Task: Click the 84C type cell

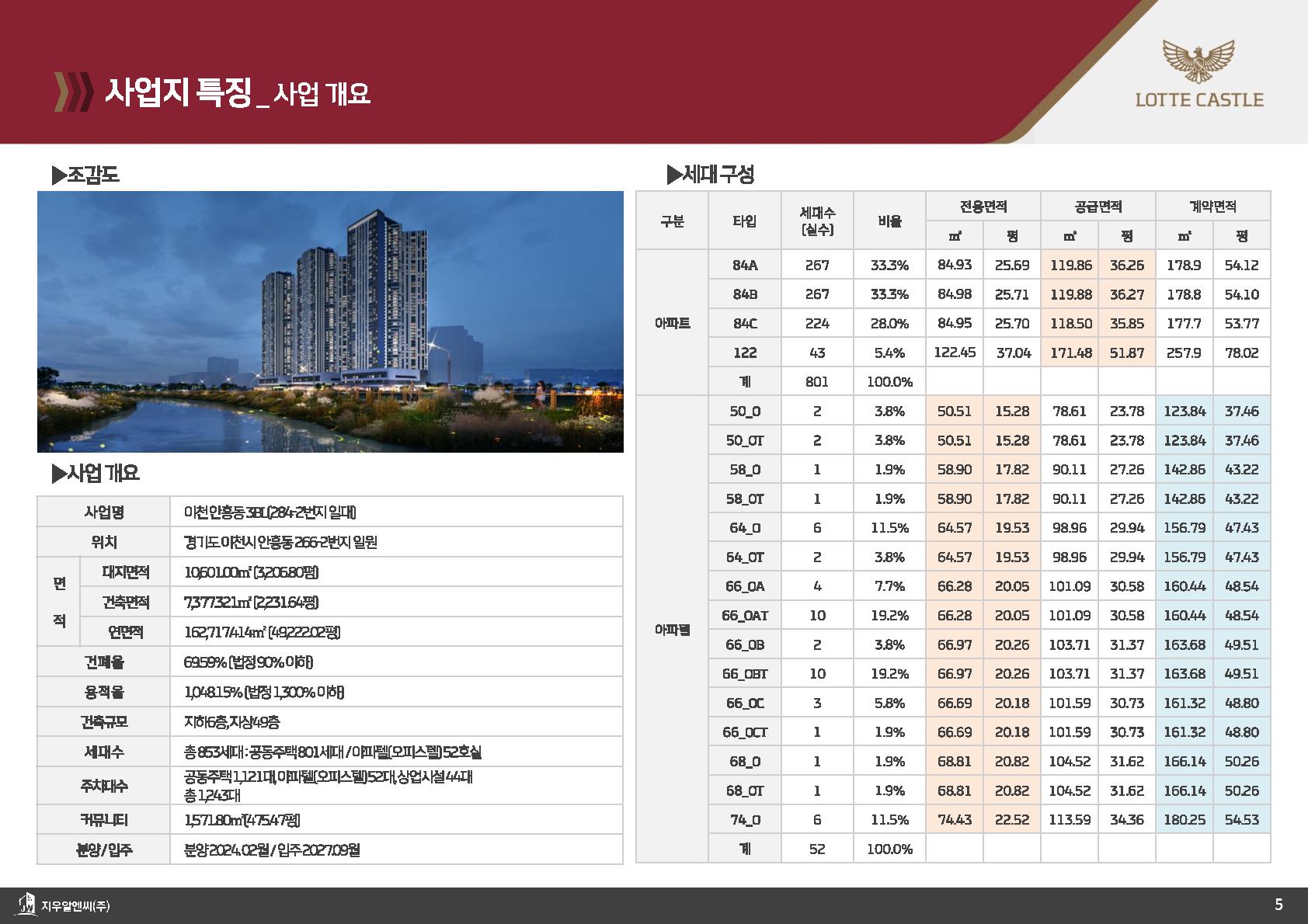Action: click(x=745, y=323)
